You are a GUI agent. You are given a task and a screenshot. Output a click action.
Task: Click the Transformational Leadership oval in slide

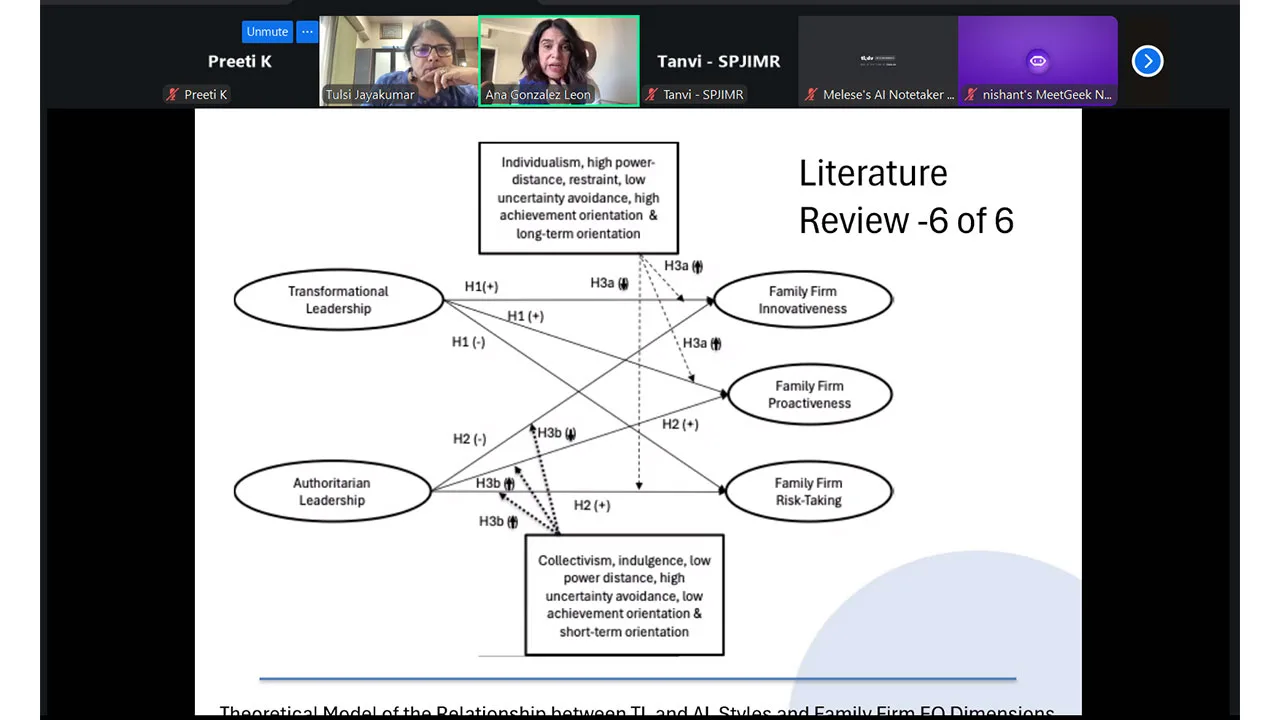pos(338,300)
